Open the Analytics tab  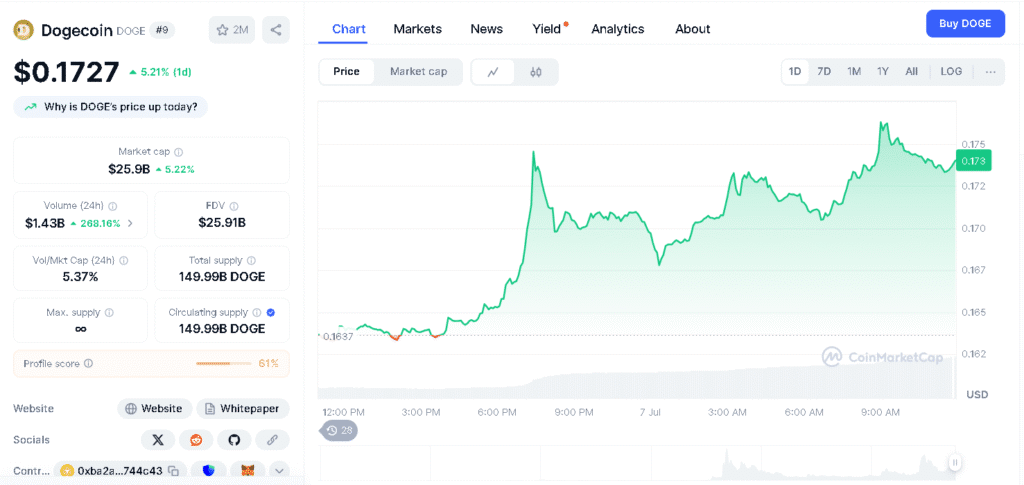coord(618,29)
